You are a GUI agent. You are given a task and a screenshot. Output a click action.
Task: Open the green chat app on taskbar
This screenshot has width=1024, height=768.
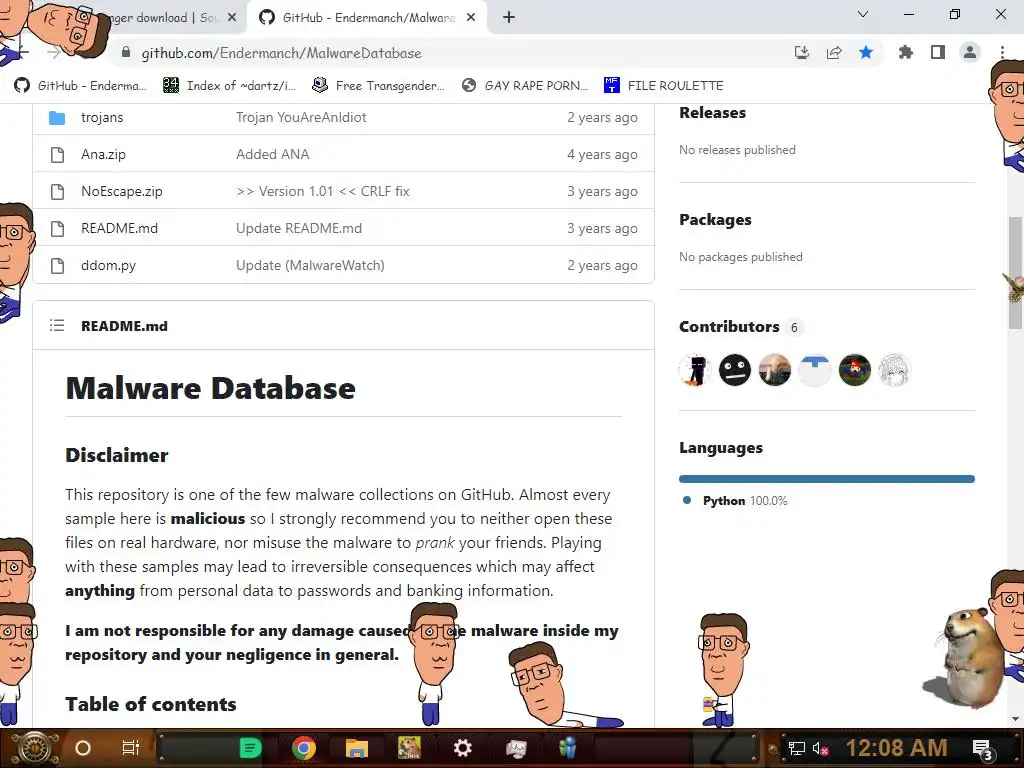click(250, 748)
